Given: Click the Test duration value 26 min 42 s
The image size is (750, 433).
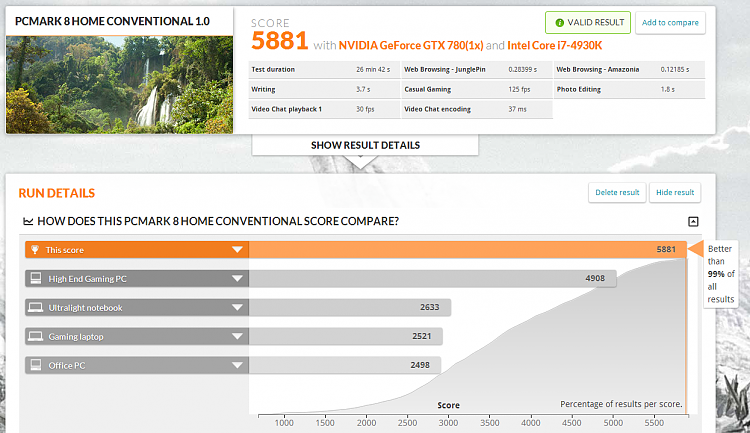Looking at the screenshot, I should [x=373, y=69].
